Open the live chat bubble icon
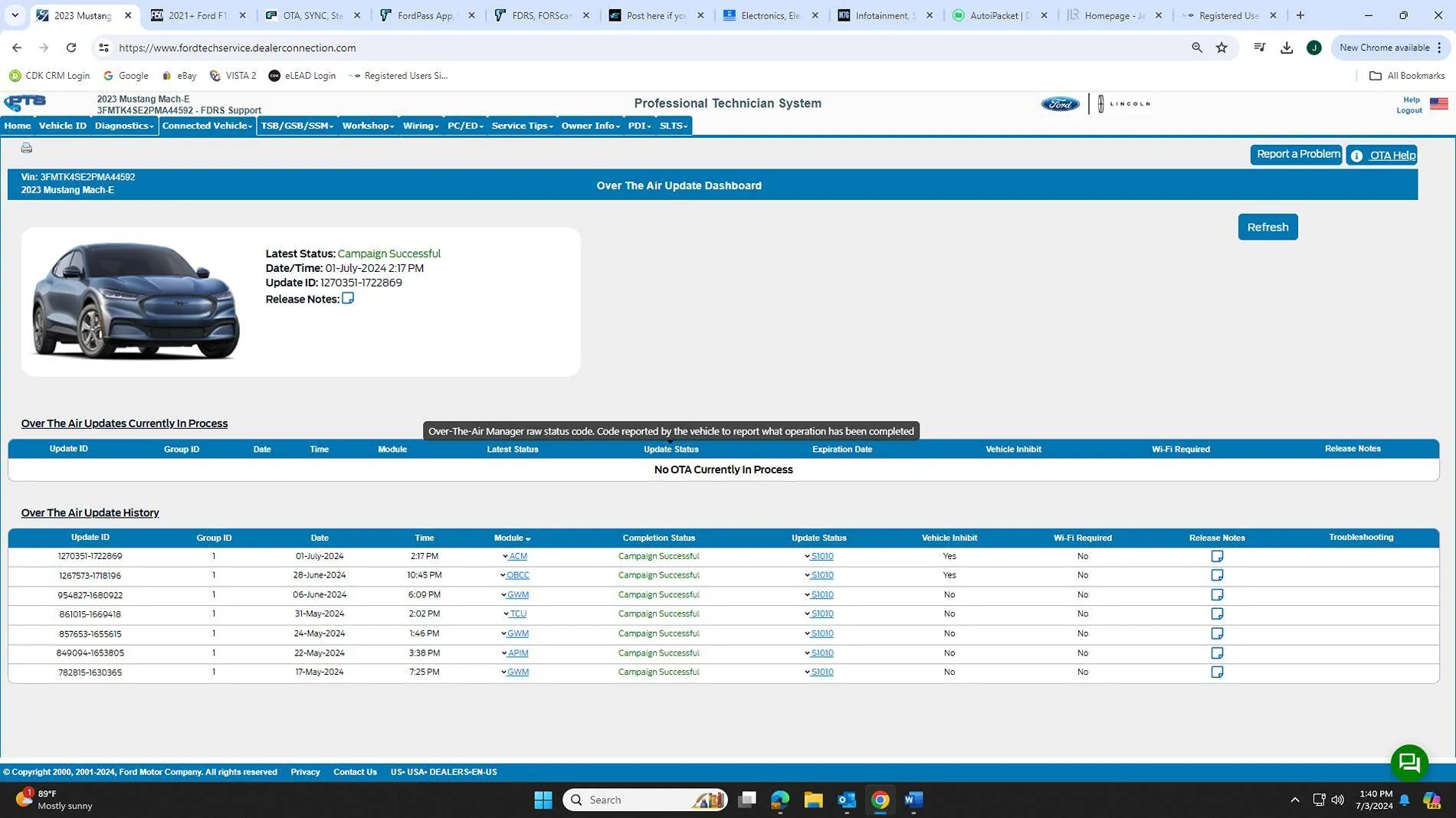 1408,762
